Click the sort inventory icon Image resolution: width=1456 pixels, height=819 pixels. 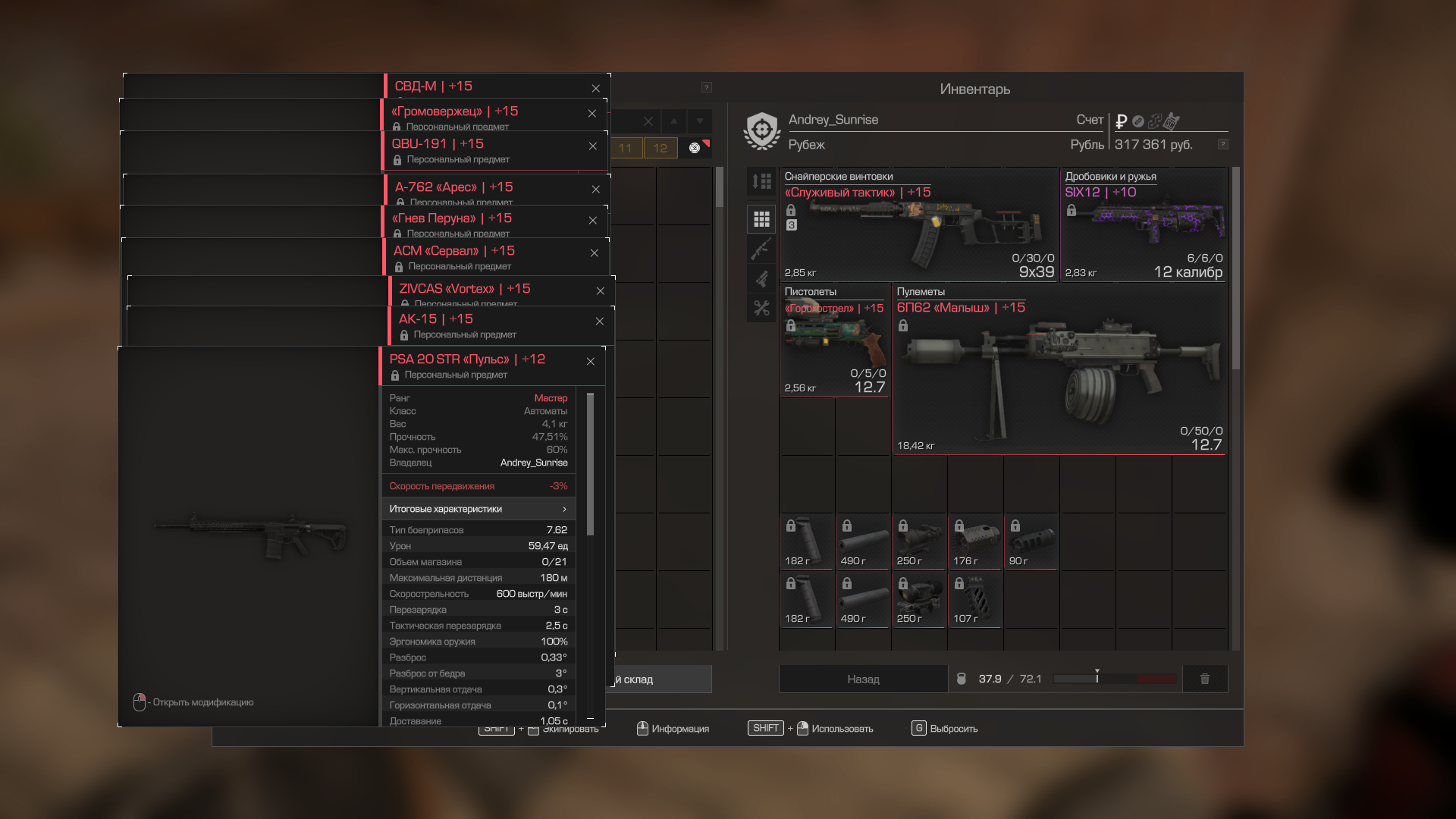[x=761, y=181]
